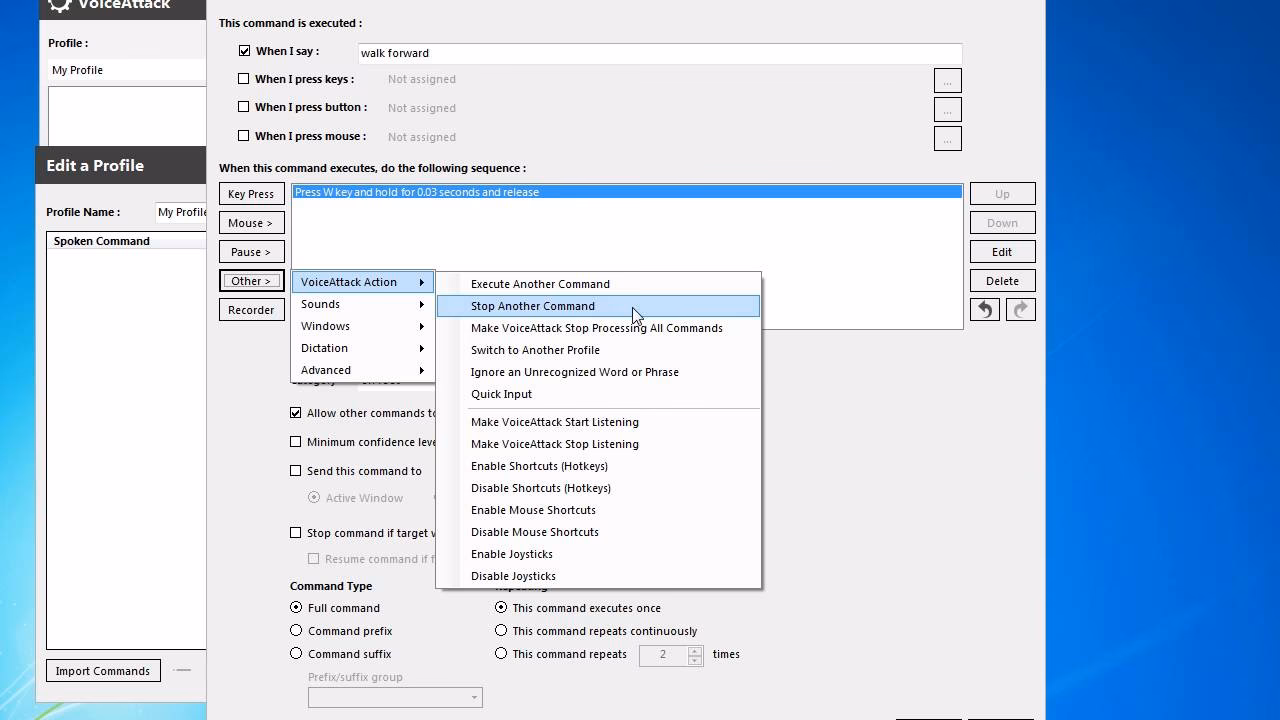
Task: Select the 'Press W key and hold' action row
Action: click(627, 192)
